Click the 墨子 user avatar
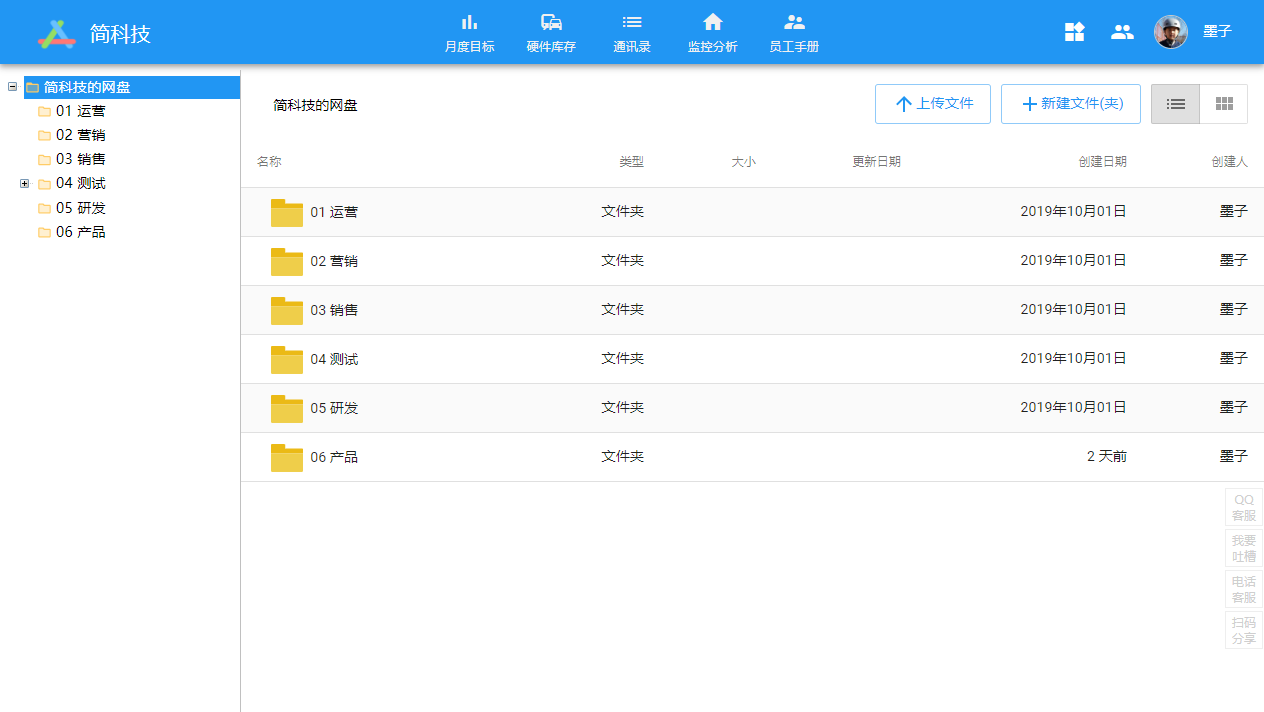Image resolution: width=1264 pixels, height=712 pixels. [1170, 32]
